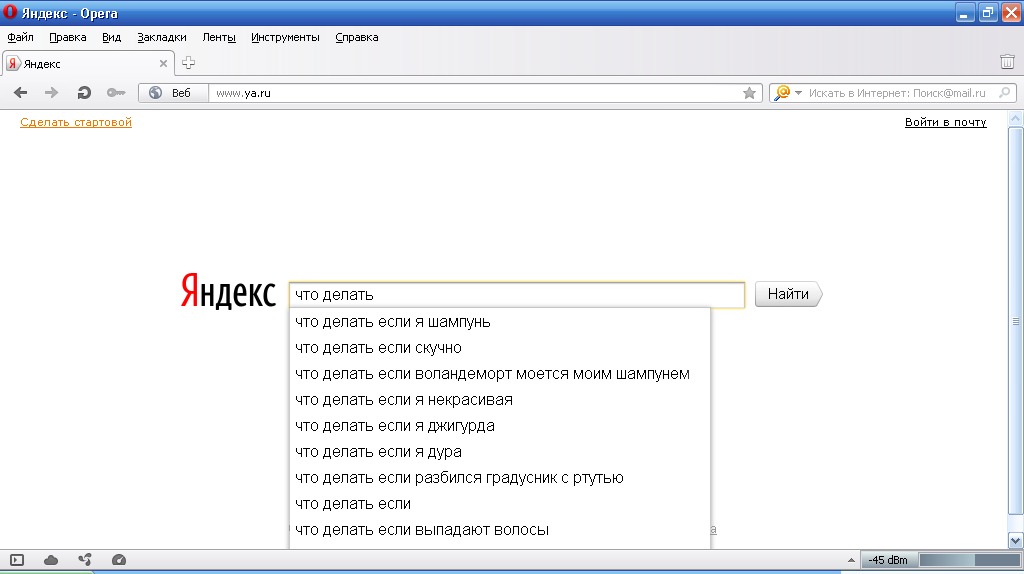The image size is (1024, 574).
Task: Select suggestion 'что делать если я шампунь'
Action: click(500, 322)
